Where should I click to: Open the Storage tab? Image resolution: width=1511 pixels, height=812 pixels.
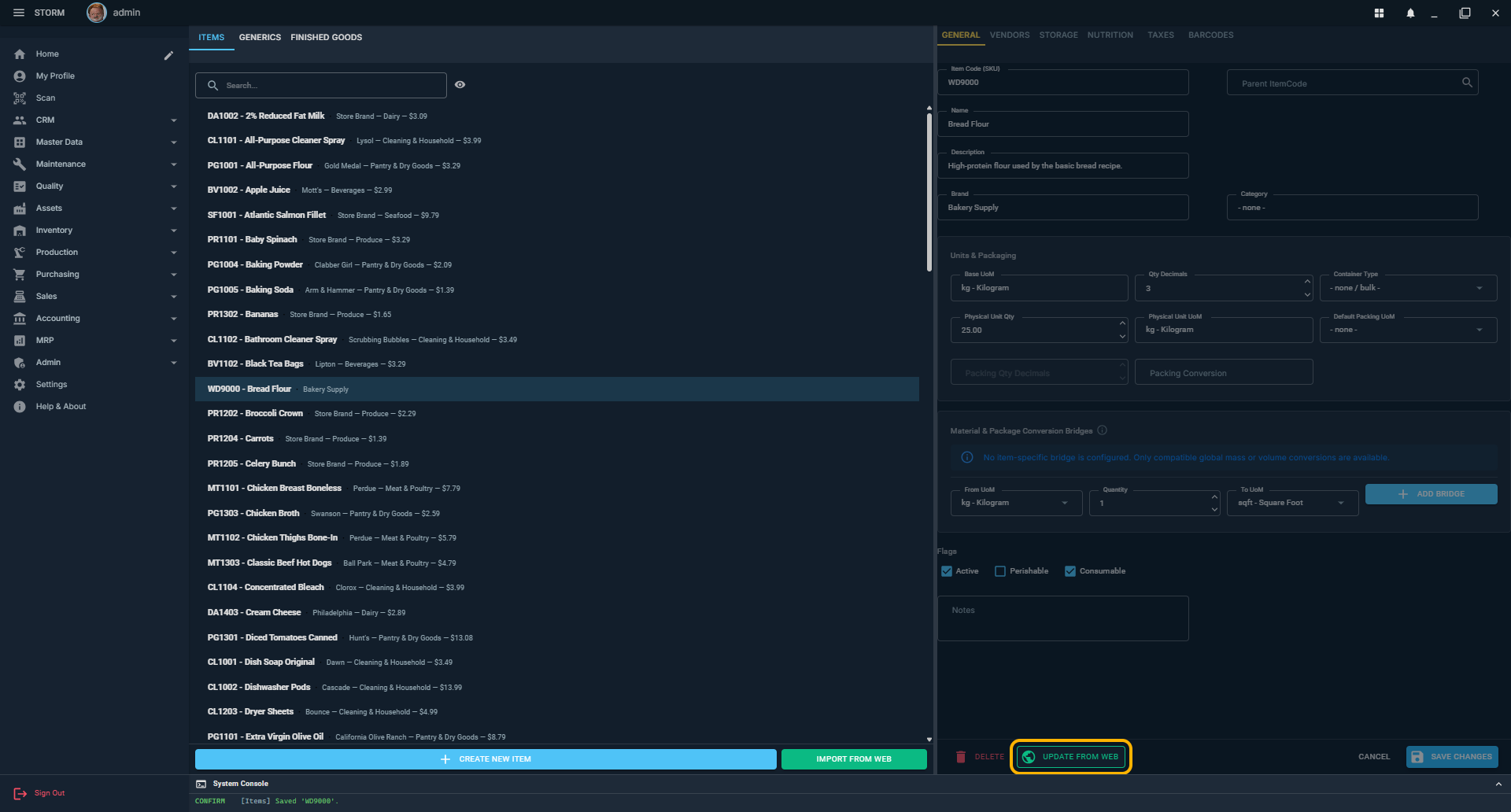coord(1058,35)
